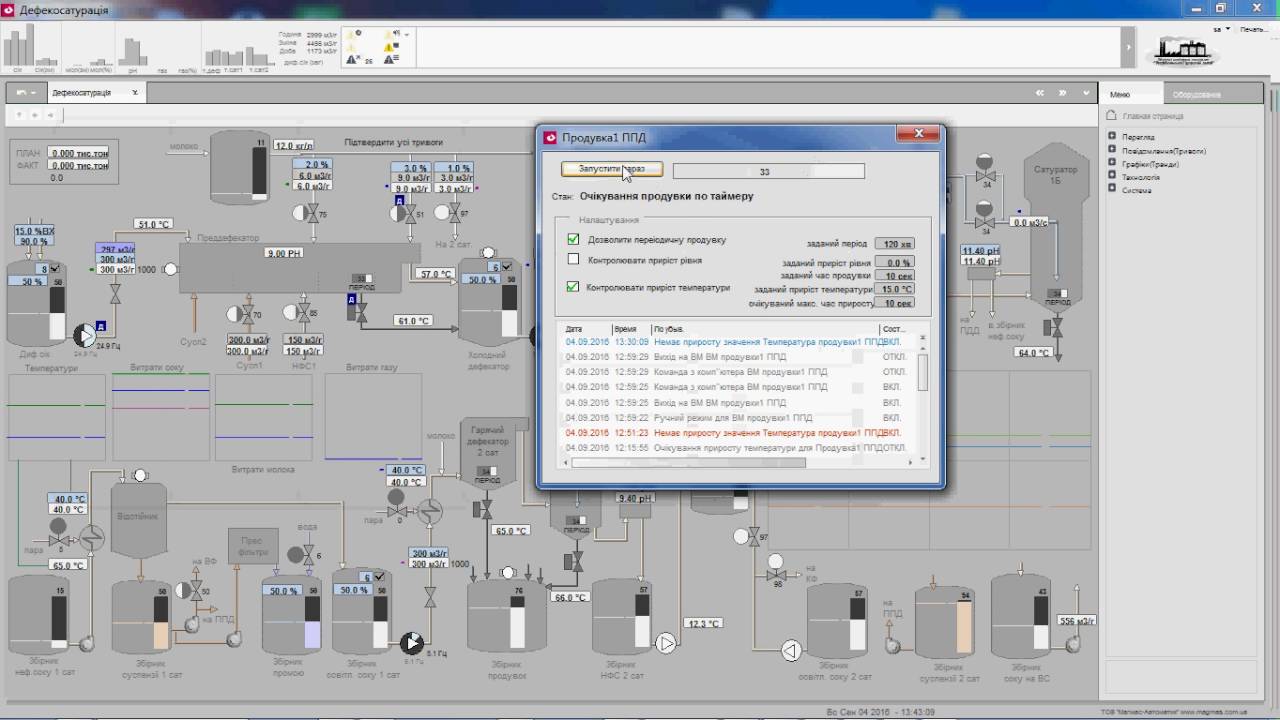Screen dimensions: 1280x720
Task: Click the 12.3 °C temperature value
Action: point(703,623)
